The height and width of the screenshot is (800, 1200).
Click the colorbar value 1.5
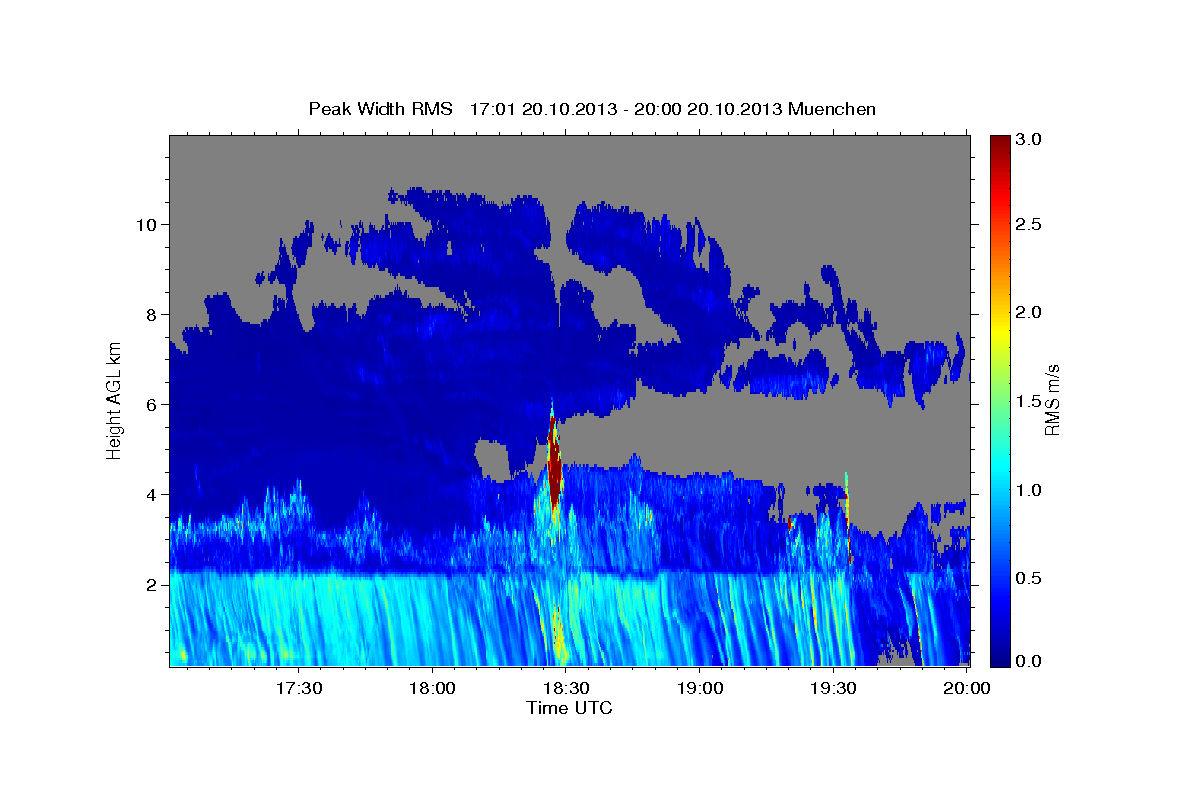[1030, 401]
